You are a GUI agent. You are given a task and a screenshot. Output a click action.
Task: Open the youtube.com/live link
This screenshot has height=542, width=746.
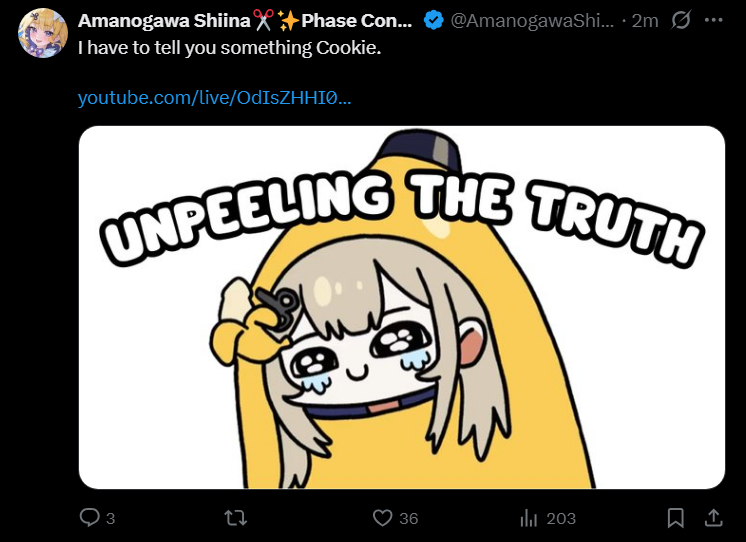[x=214, y=98]
